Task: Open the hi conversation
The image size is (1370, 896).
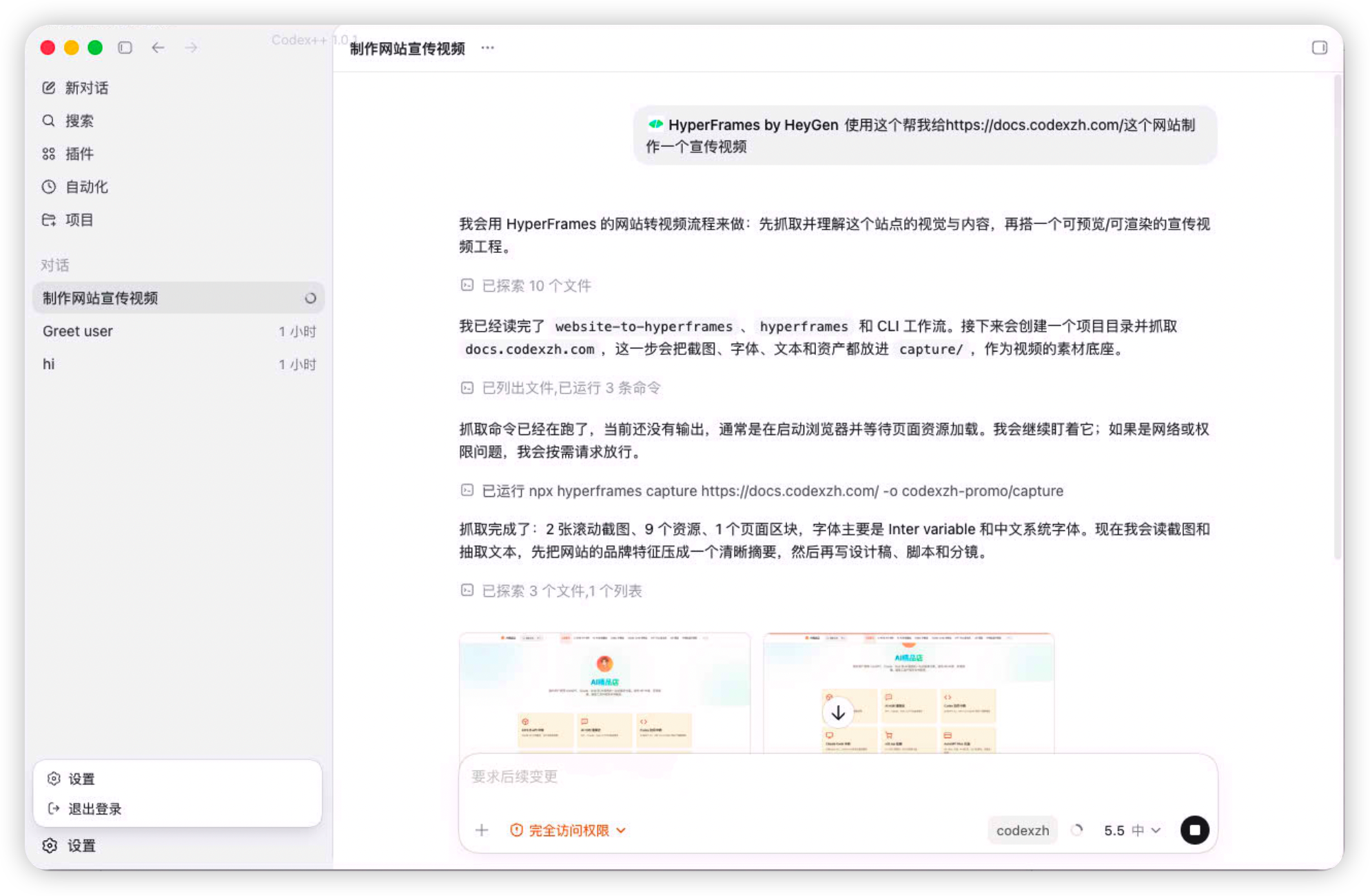Action: coord(178,364)
